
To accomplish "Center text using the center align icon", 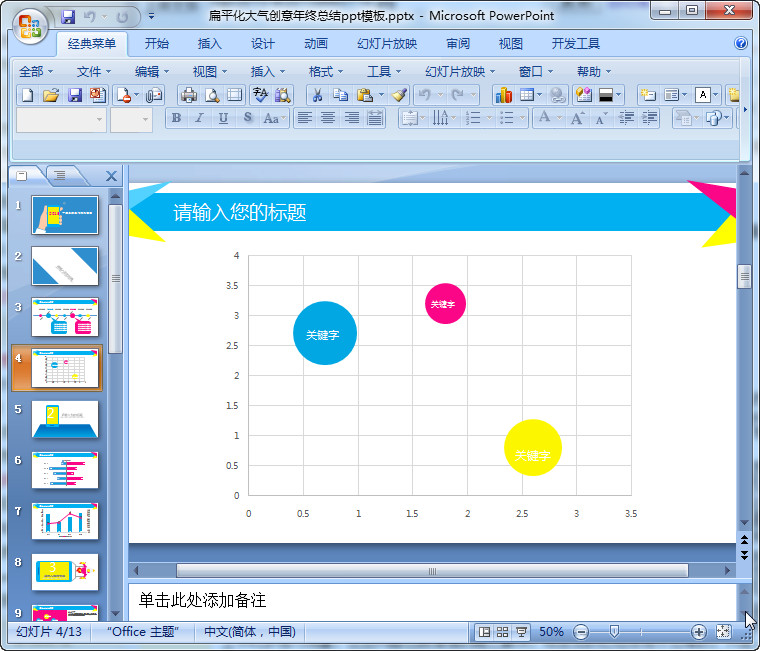I will tap(328, 118).
